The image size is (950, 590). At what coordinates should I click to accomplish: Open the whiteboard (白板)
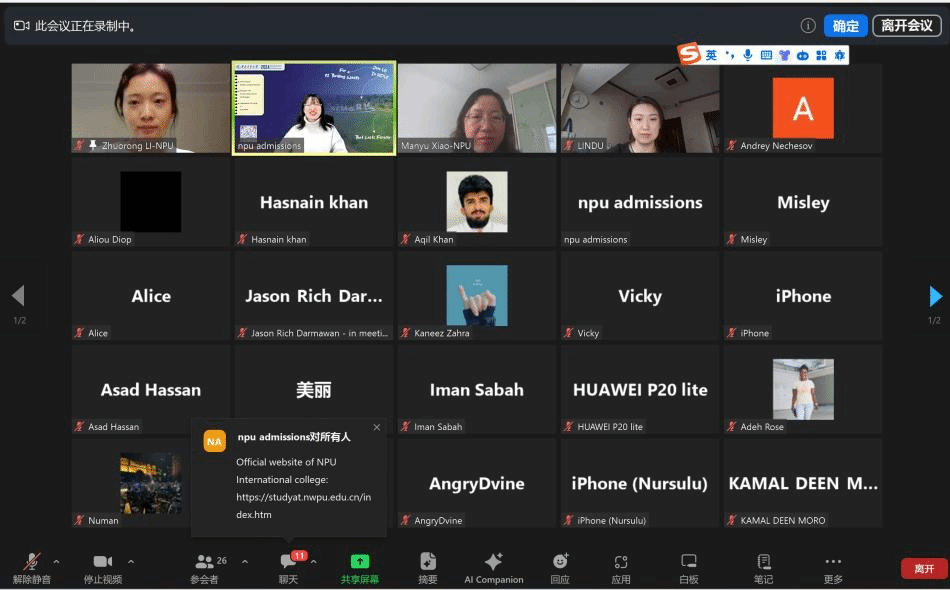pyautogui.click(x=688, y=565)
